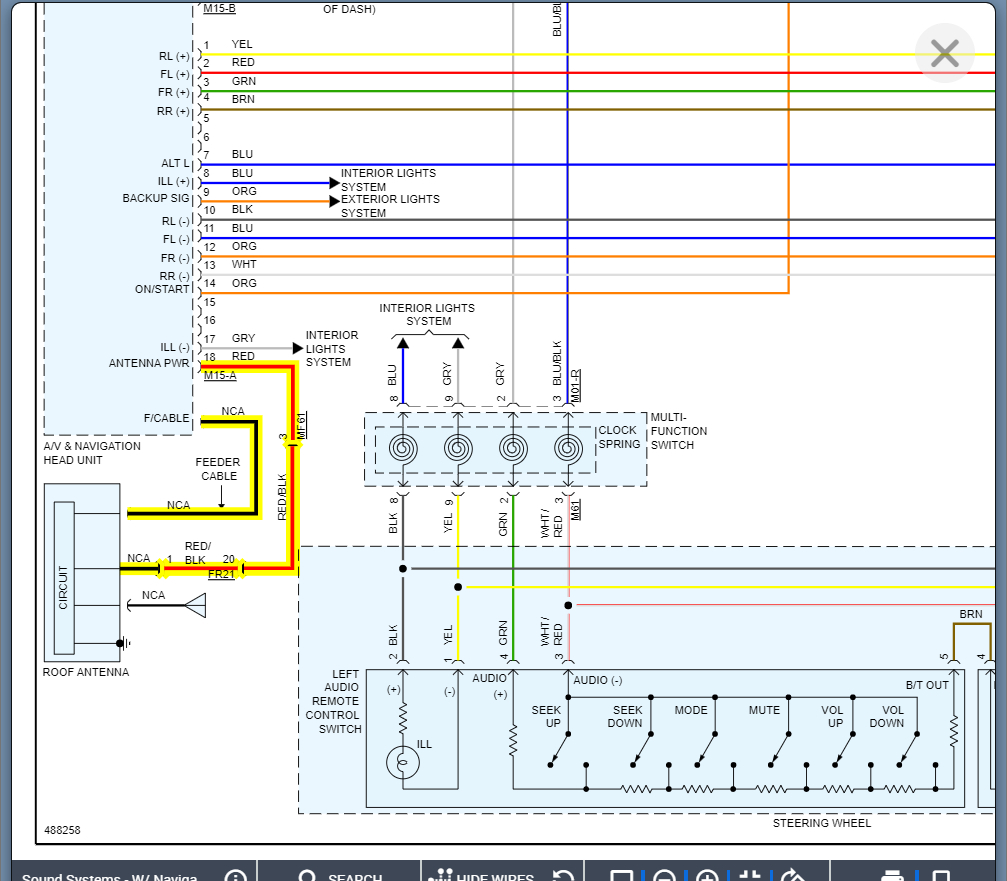
Task: Open the M61 connector link
Action: click(575, 512)
